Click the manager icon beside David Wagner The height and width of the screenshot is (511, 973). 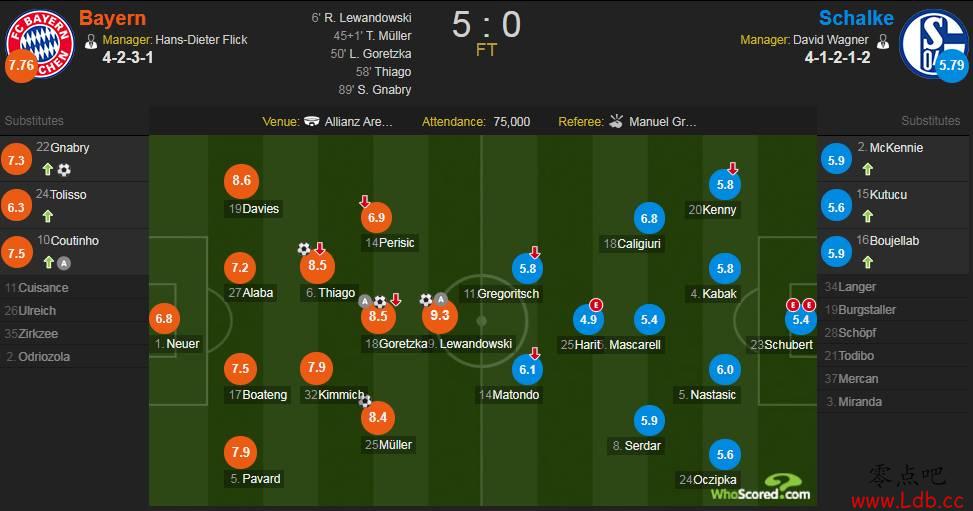(x=882, y=42)
